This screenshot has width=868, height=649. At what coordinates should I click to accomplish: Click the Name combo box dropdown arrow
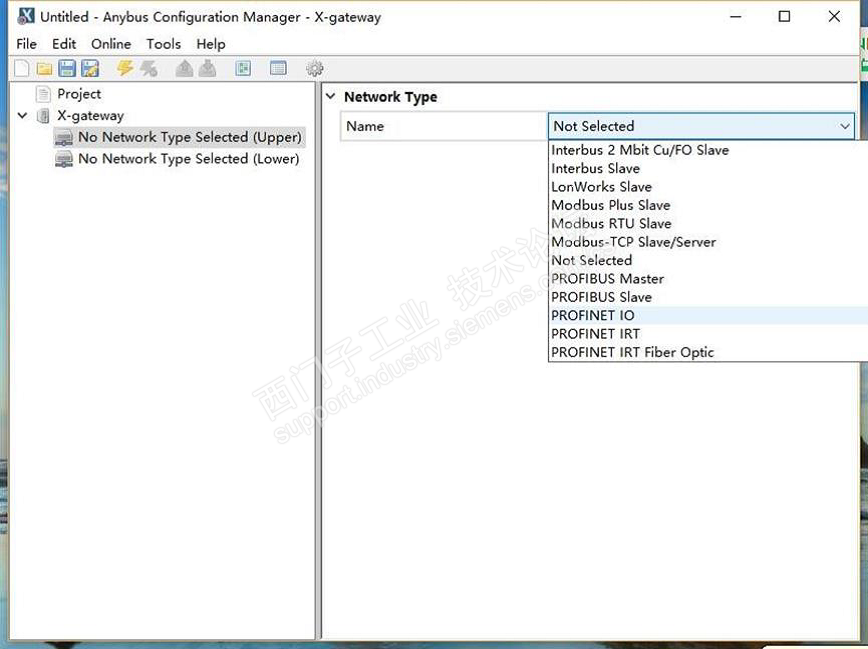(x=845, y=126)
